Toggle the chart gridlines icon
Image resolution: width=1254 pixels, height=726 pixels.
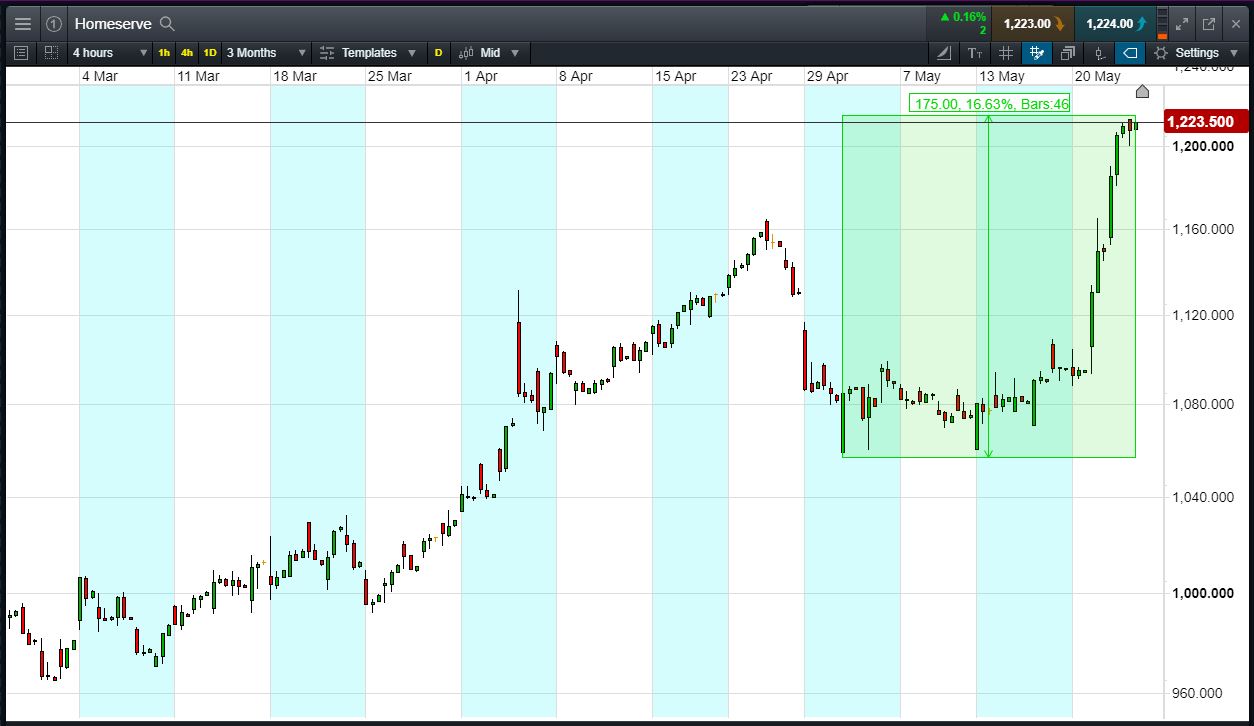1006,53
